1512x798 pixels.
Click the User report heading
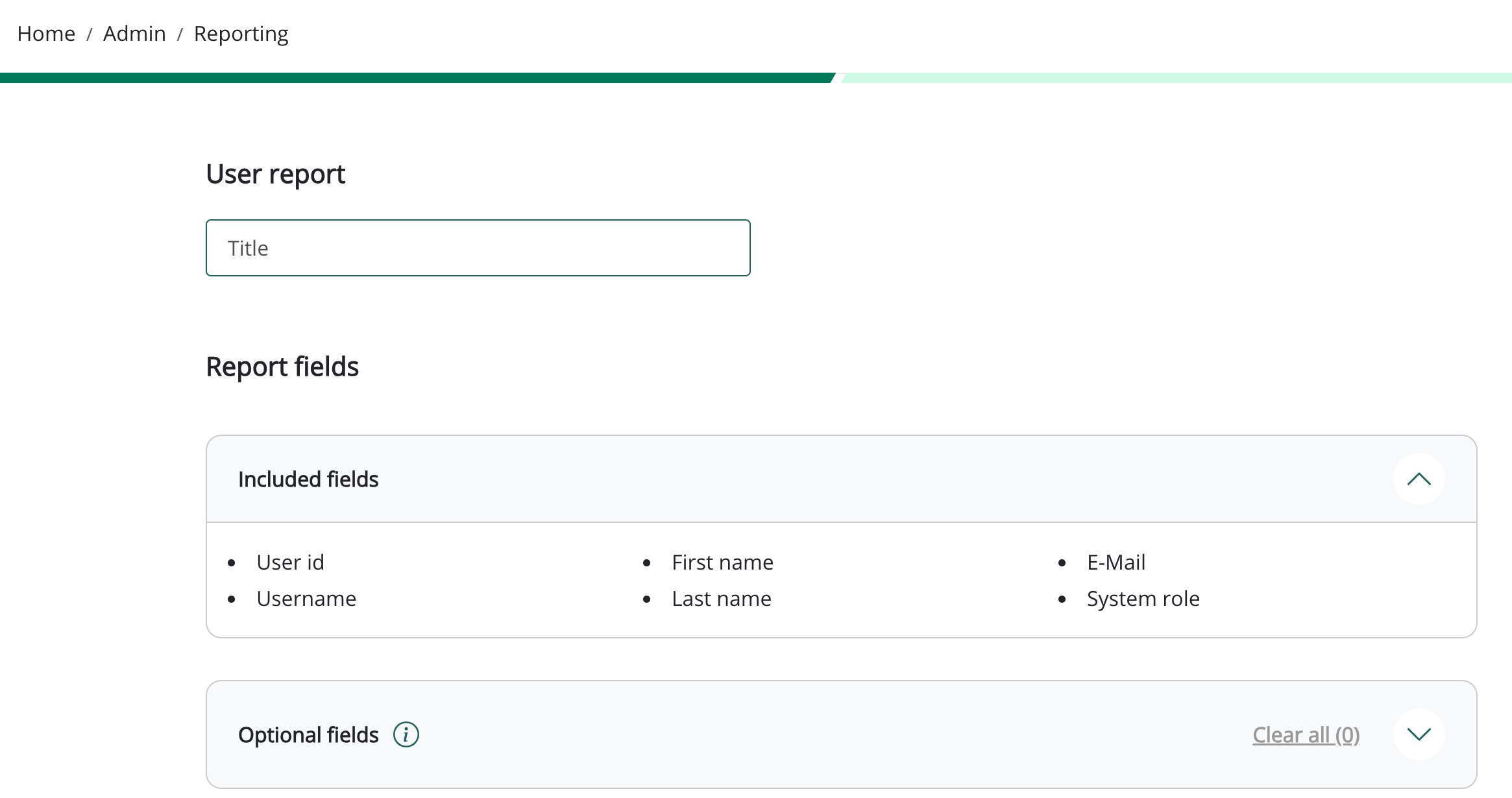click(x=275, y=174)
